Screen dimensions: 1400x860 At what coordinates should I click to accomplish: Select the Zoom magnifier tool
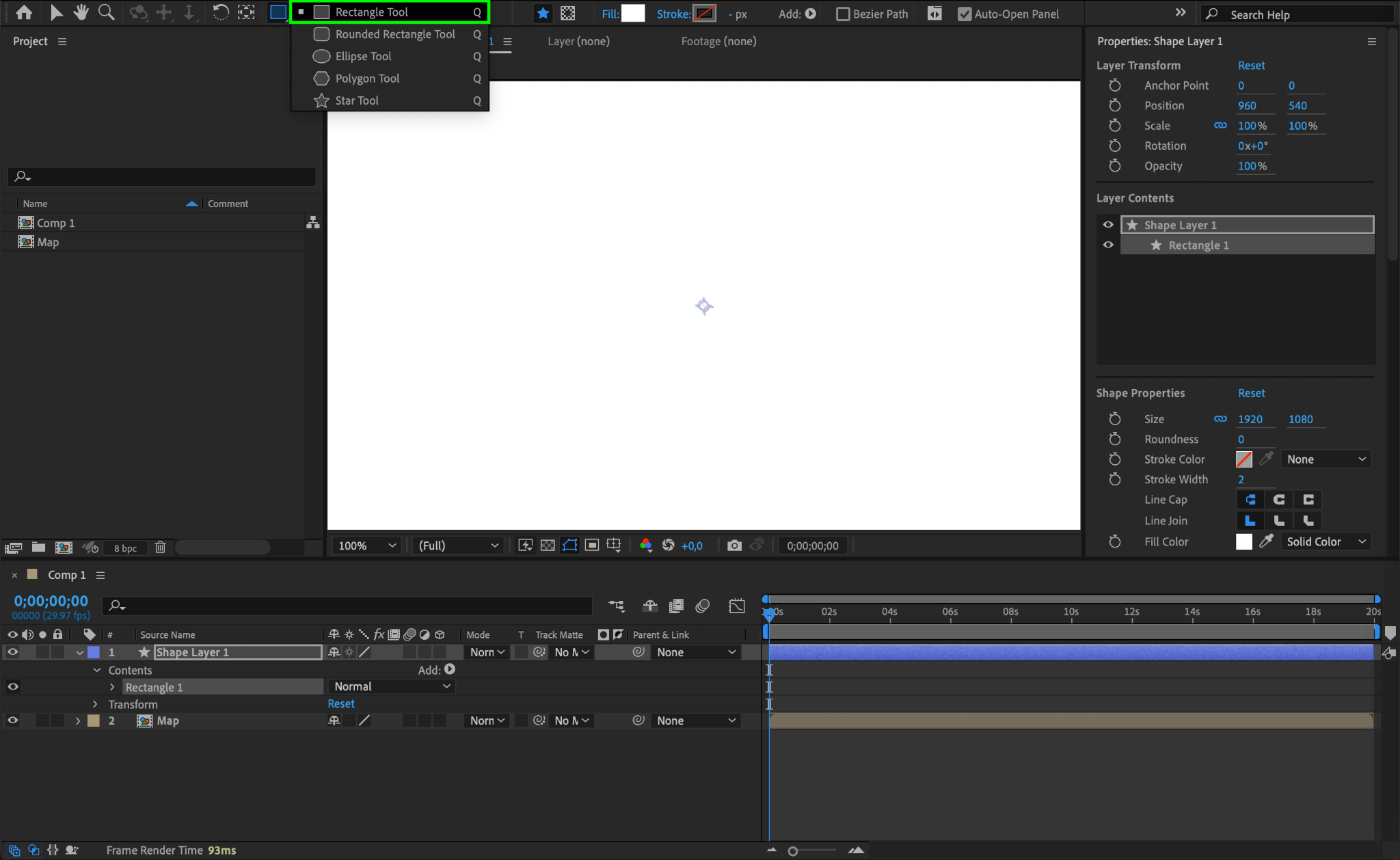coord(106,12)
